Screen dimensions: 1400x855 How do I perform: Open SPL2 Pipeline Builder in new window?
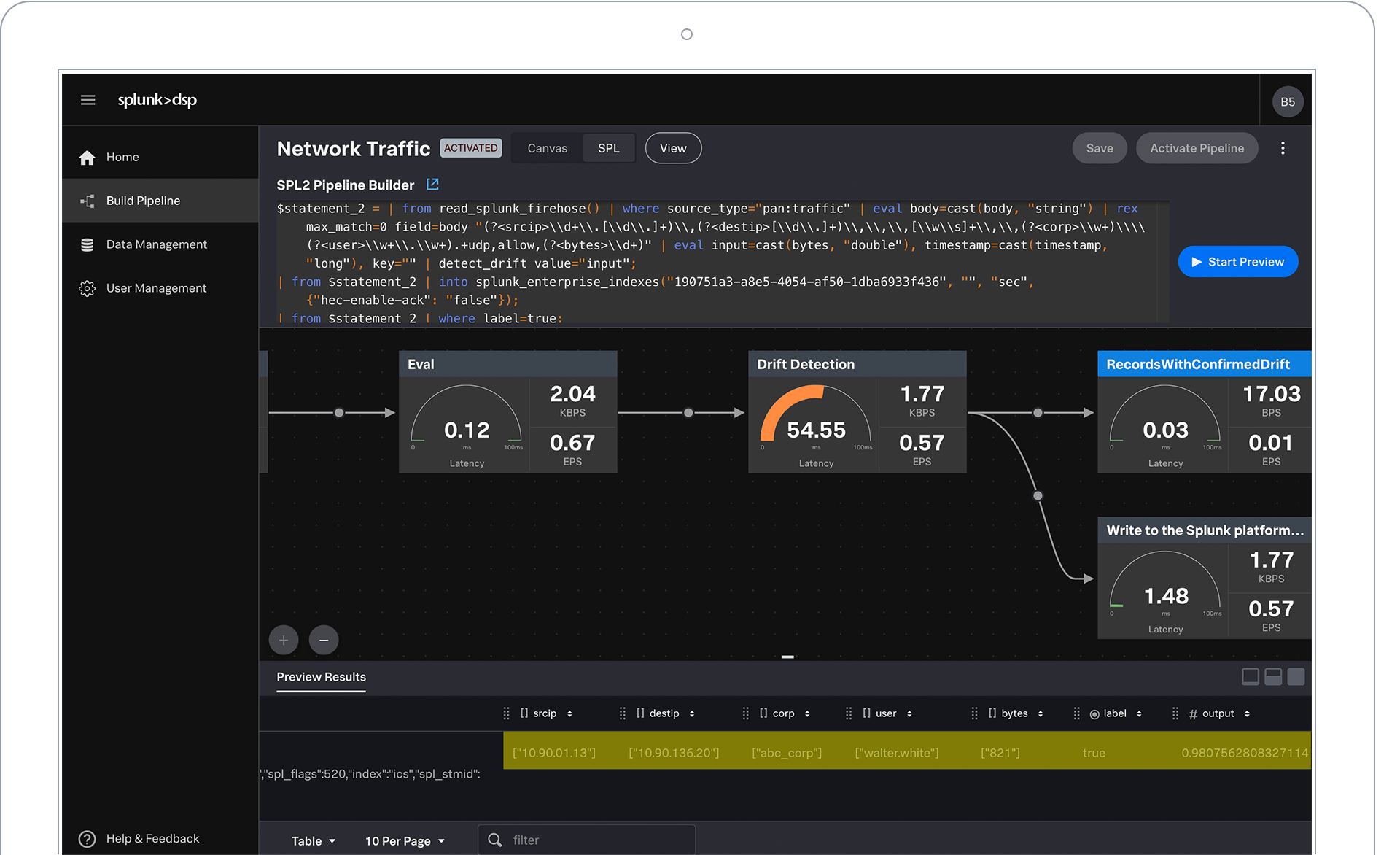[x=432, y=185]
